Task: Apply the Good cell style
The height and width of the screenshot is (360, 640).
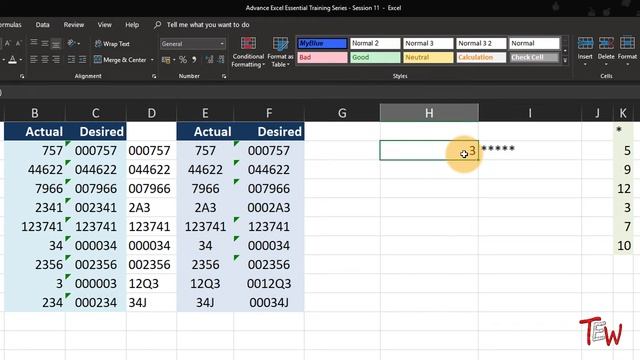Action: tap(375, 58)
